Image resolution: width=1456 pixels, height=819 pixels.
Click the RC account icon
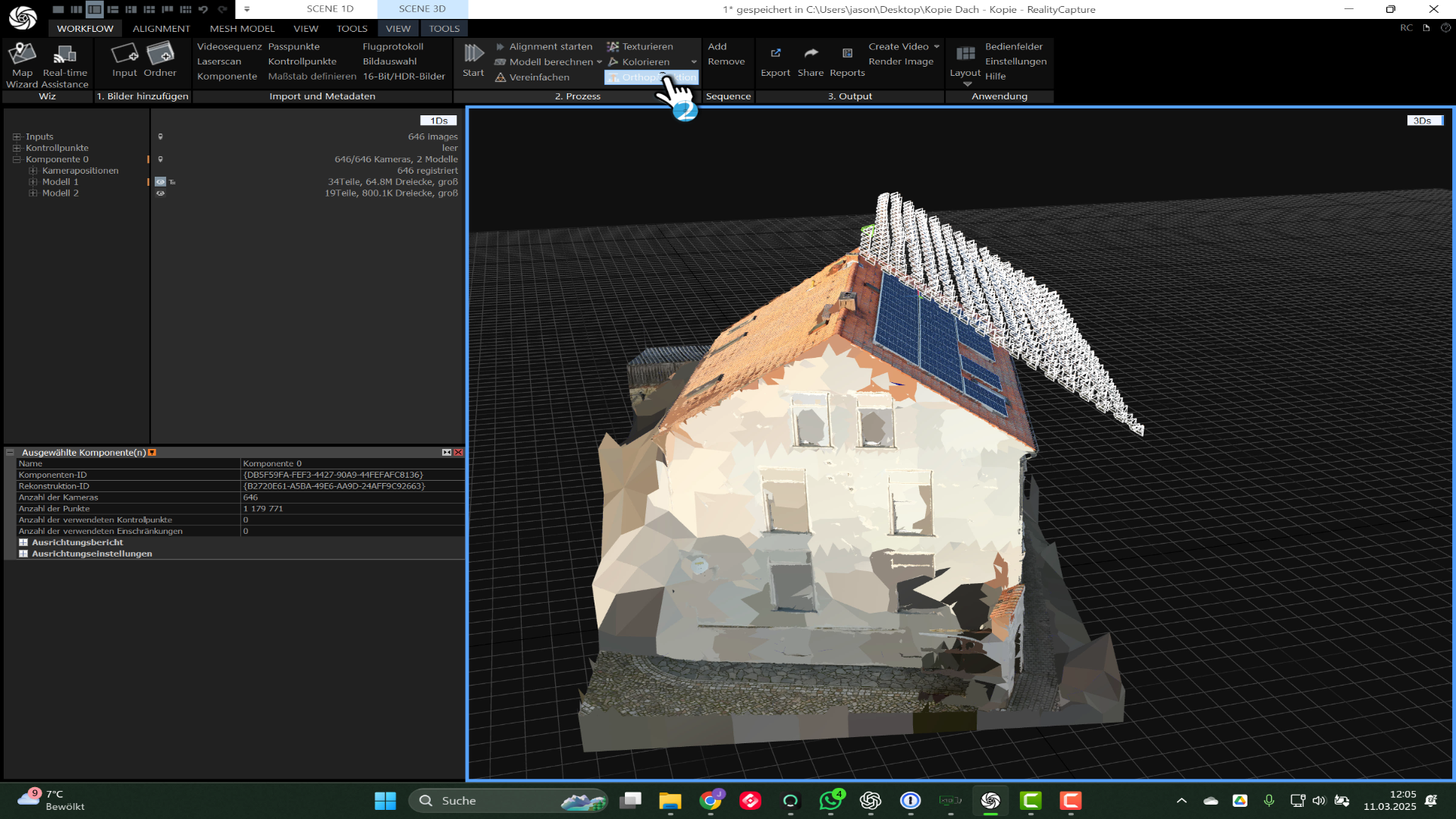coord(1407,28)
